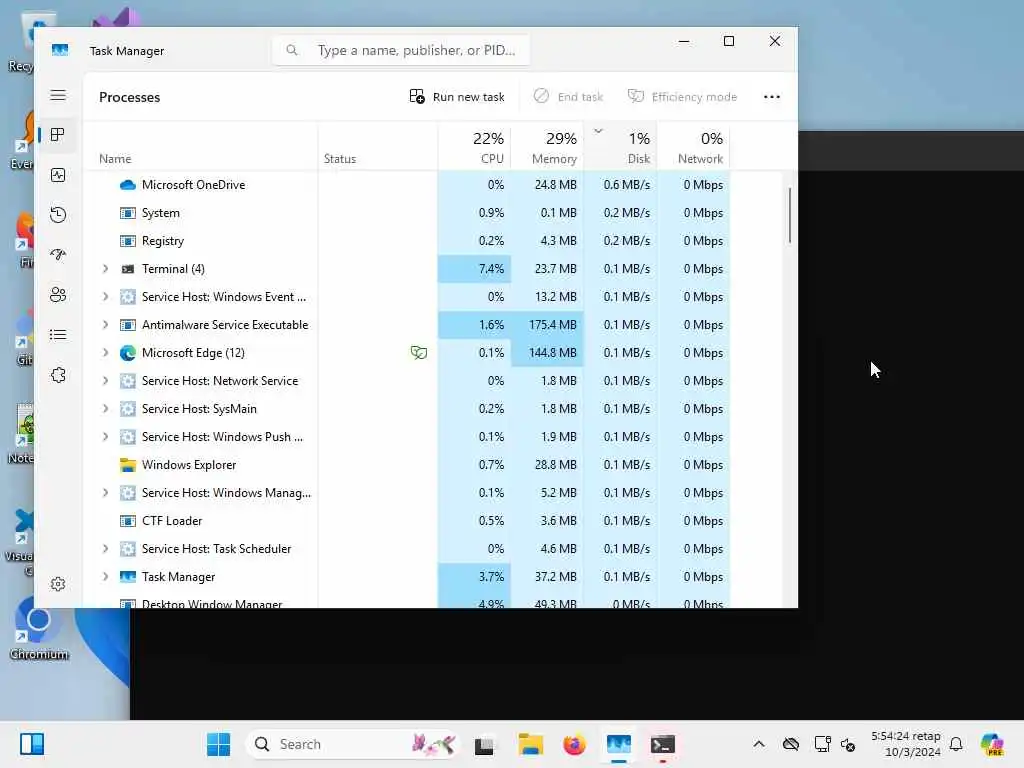The width and height of the screenshot is (1024, 768).
Task: Click the Task View taskbar icon
Action: (484, 744)
